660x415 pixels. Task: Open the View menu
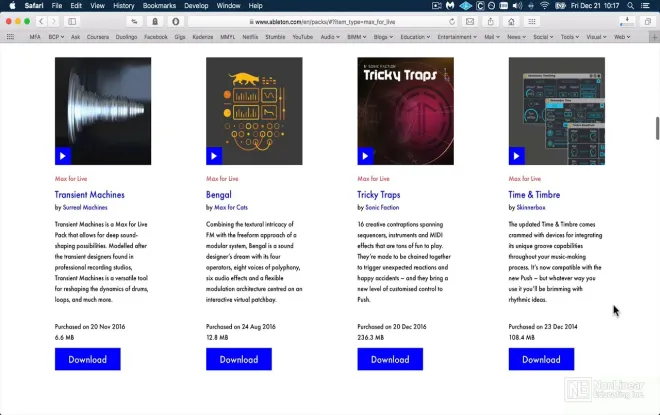pos(97,5)
